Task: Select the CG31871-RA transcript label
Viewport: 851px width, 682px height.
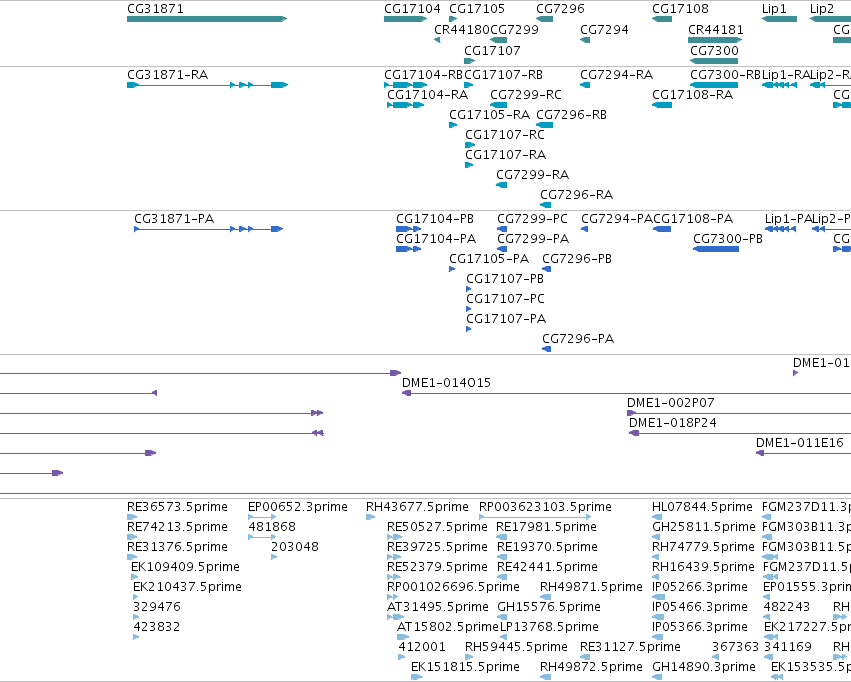Action: [x=167, y=74]
